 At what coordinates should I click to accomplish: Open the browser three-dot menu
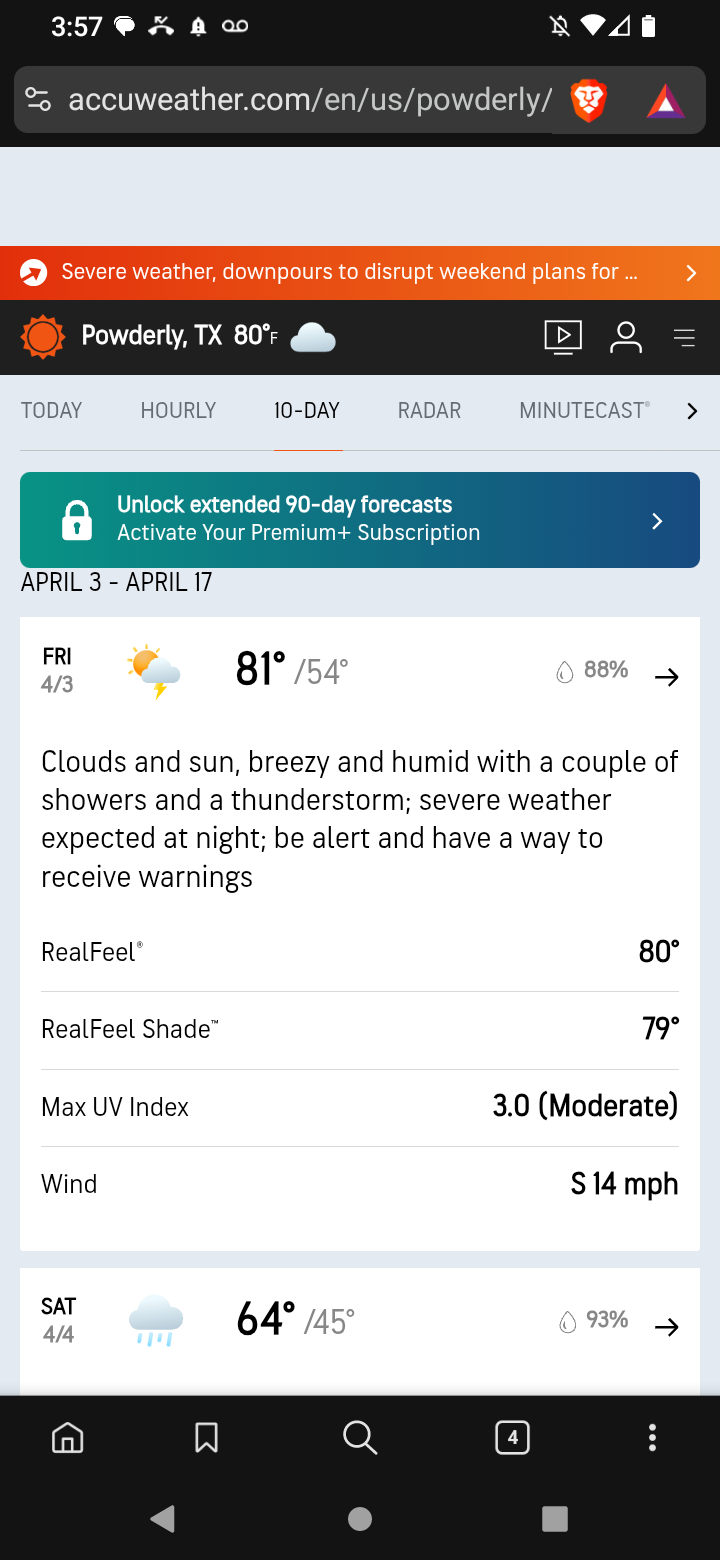click(x=652, y=1438)
